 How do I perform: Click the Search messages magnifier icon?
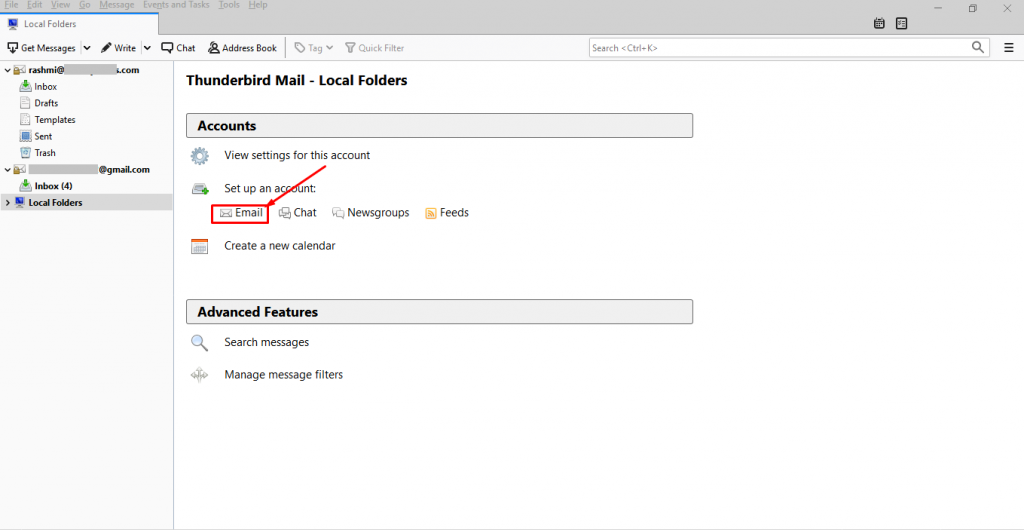199,343
